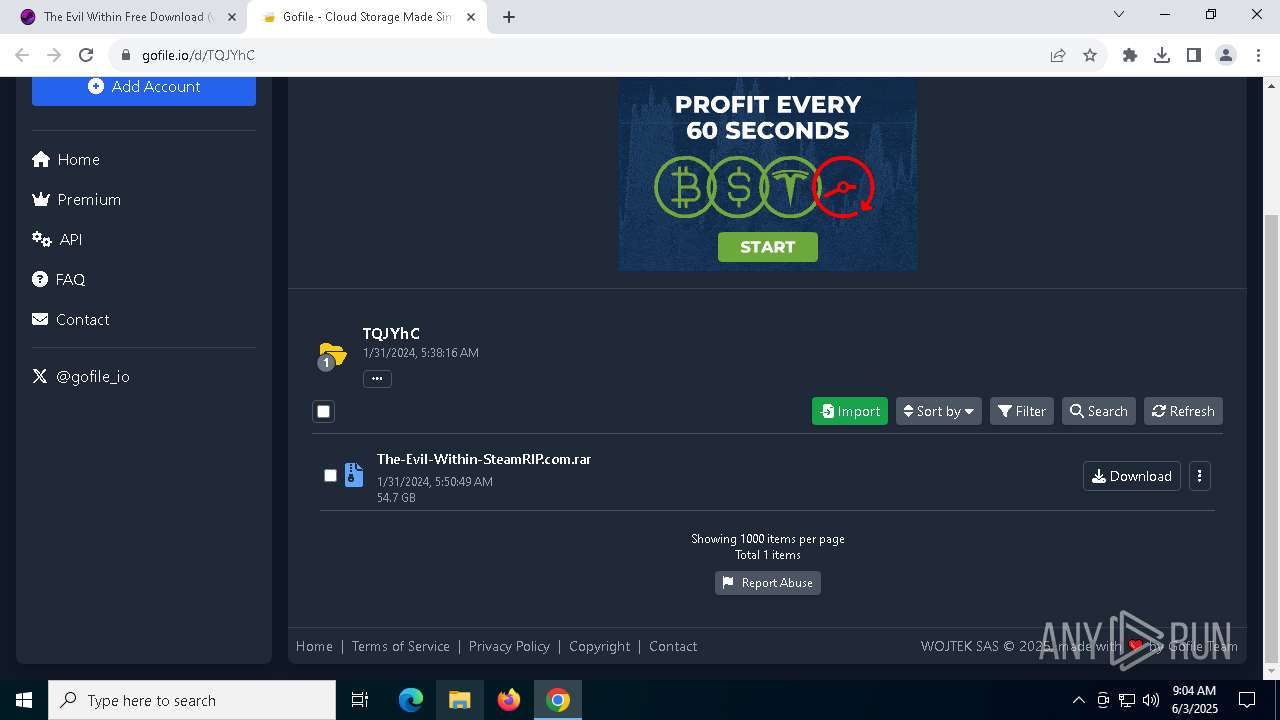This screenshot has height=720, width=1280.
Task: Check the The-Evil-Within-SteamRIP.com.rar checkbox
Action: pos(330,475)
